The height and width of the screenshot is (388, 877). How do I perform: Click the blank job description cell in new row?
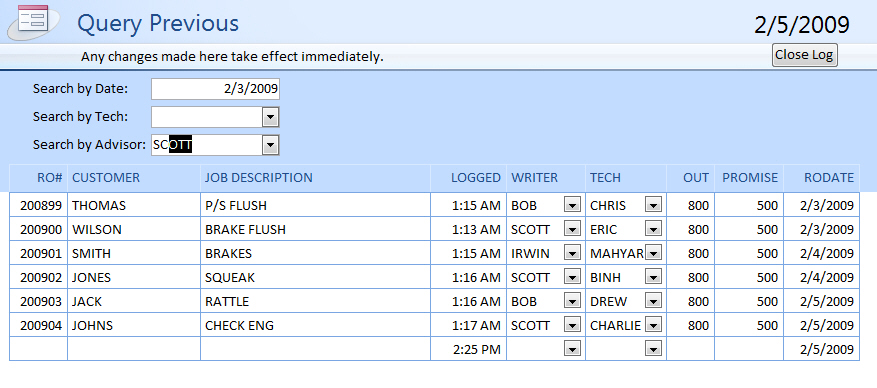pos(315,349)
